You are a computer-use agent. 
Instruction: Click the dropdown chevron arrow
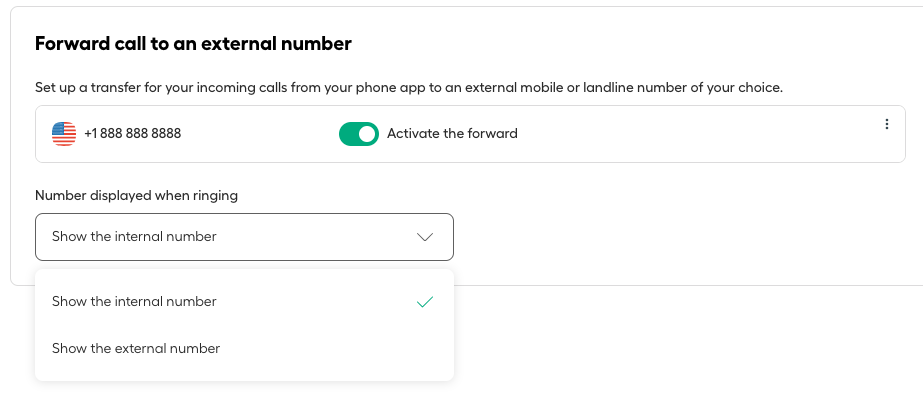click(424, 237)
